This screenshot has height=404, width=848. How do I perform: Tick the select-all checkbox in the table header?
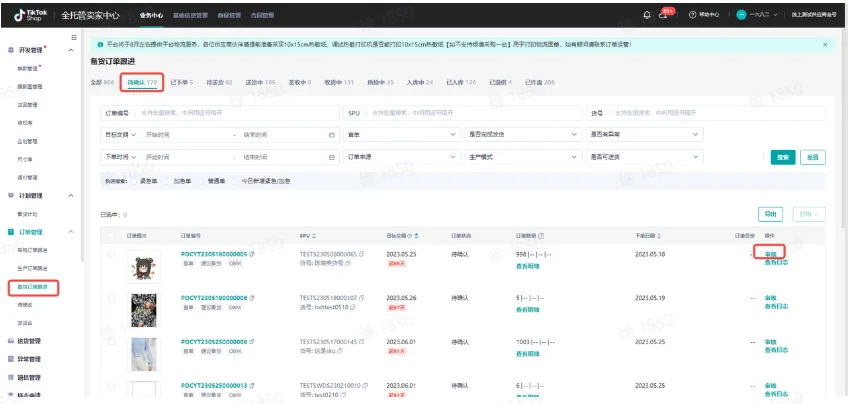(x=111, y=236)
